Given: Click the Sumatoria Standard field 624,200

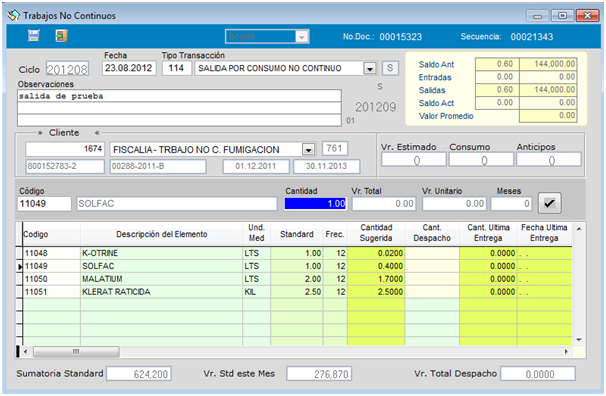Looking at the screenshot, I should pyautogui.click(x=139, y=374).
